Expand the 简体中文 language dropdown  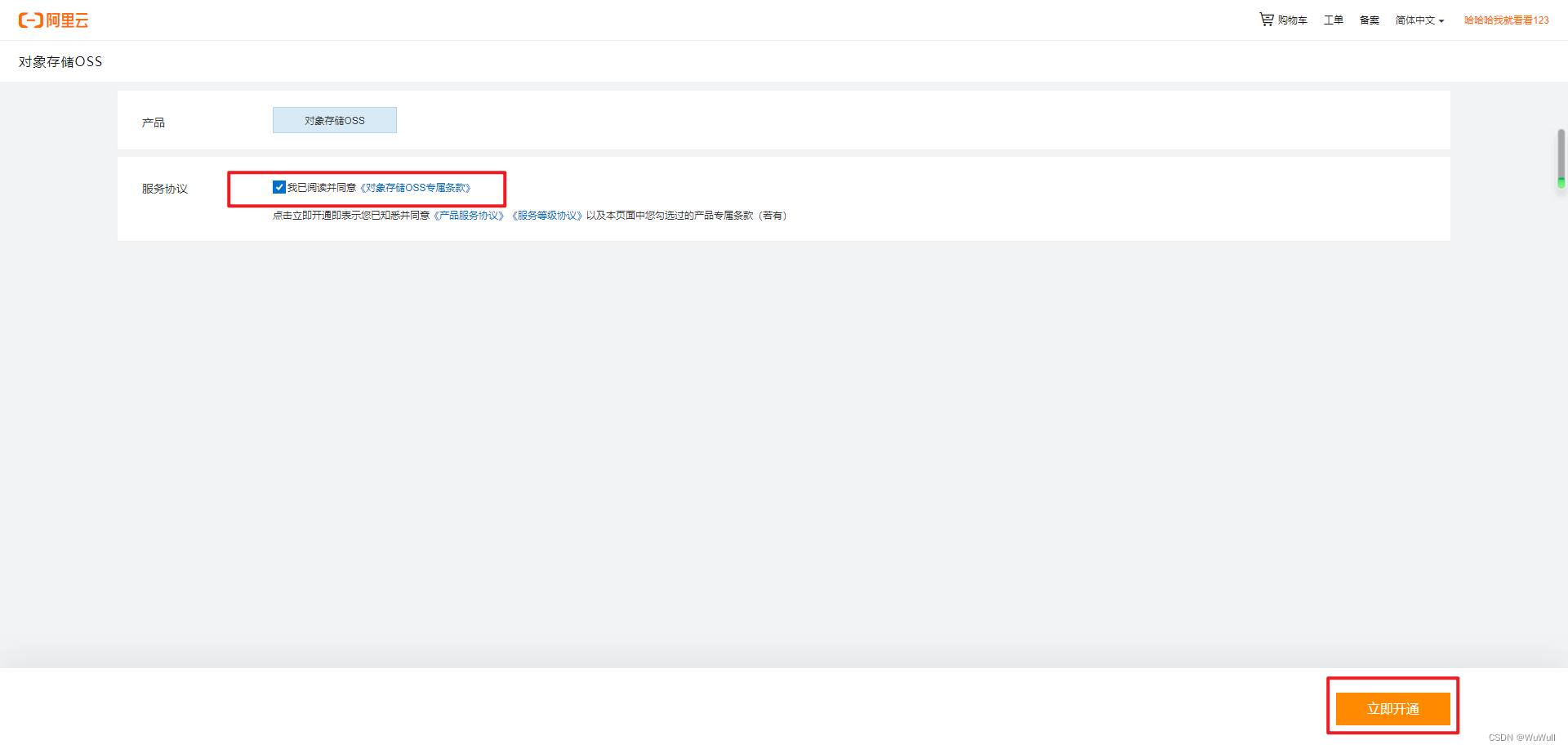click(x=1419, y=20)
